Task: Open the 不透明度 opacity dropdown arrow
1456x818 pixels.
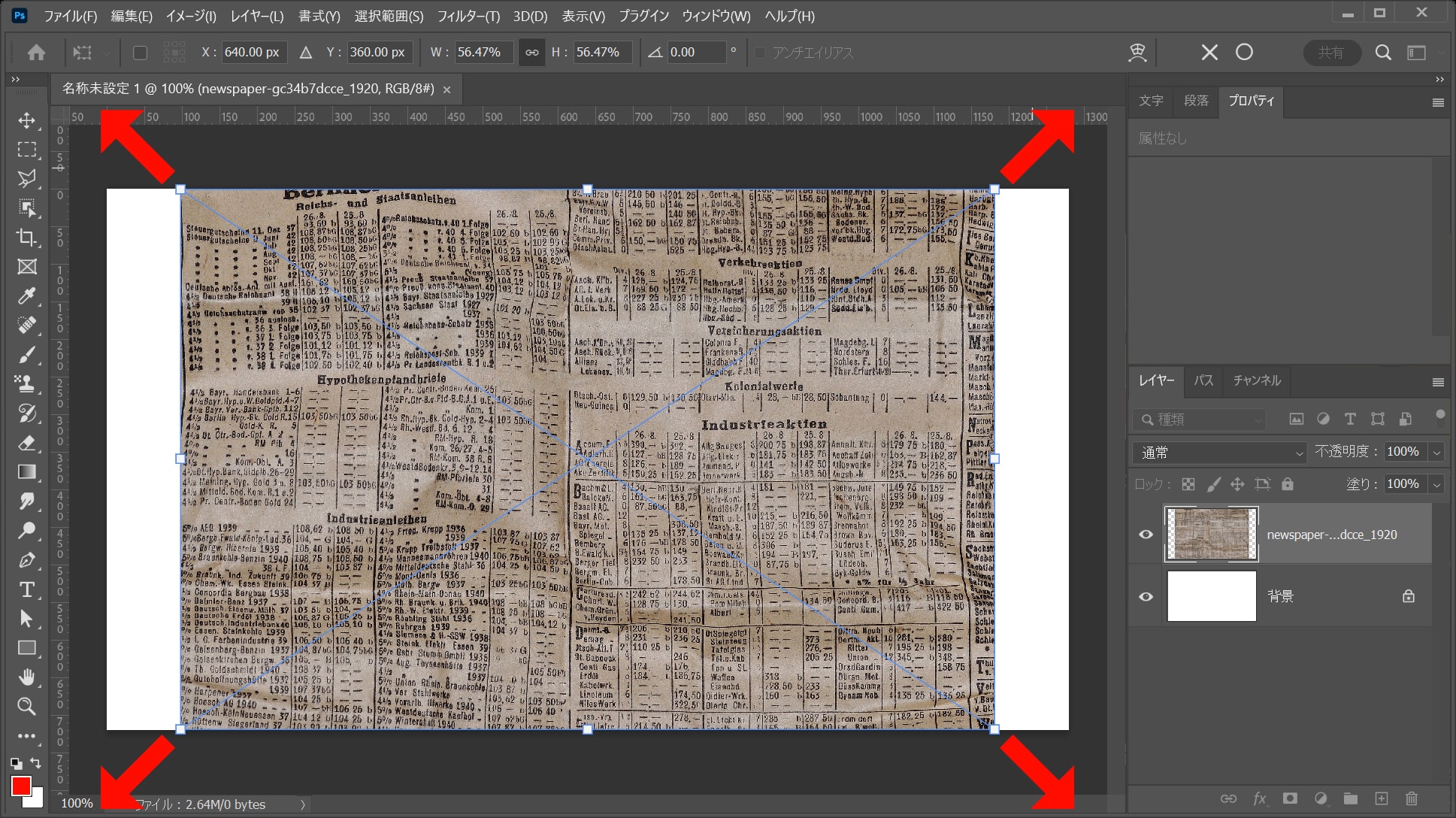Action: (1436, 452)
